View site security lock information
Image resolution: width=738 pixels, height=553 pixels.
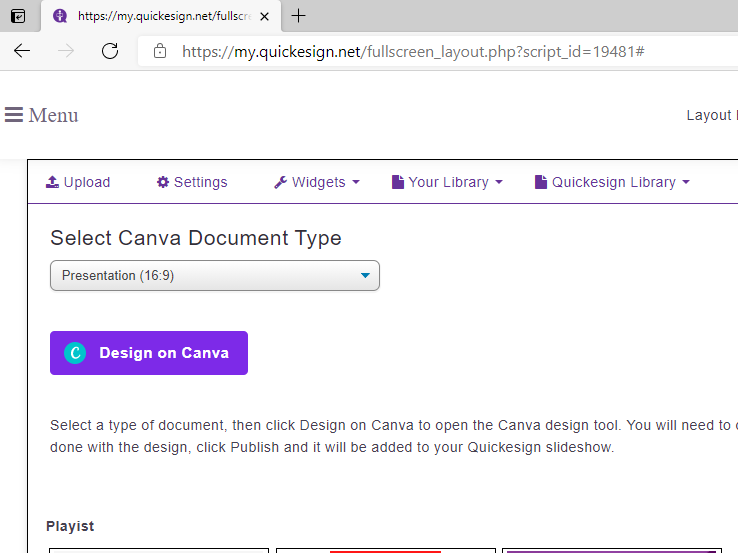[x=160, y=51]
